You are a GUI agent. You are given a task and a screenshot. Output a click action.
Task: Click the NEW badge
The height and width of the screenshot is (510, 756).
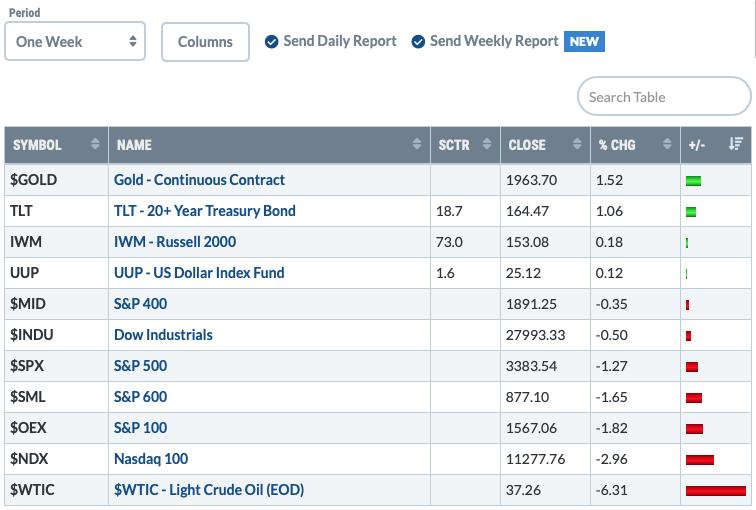coord(584,41)
